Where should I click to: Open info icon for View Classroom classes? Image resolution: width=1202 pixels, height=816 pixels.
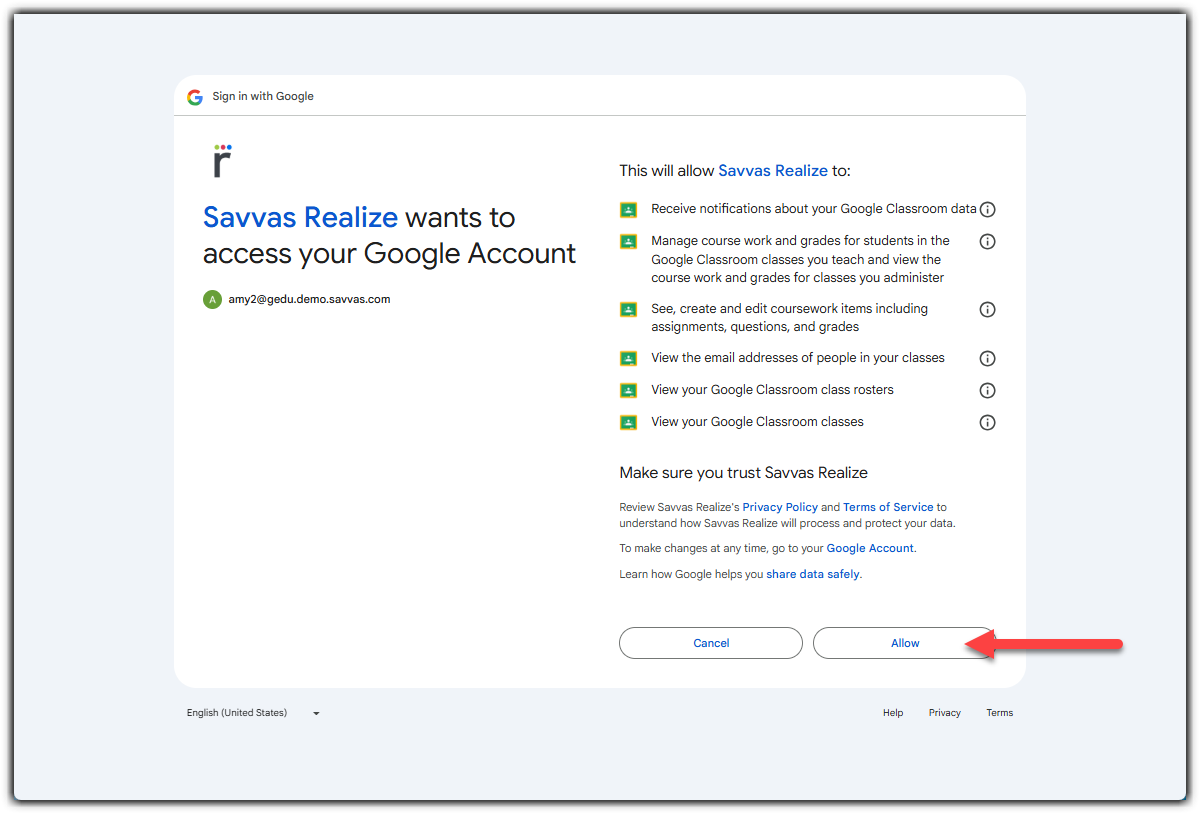click(x=987, y=422)
